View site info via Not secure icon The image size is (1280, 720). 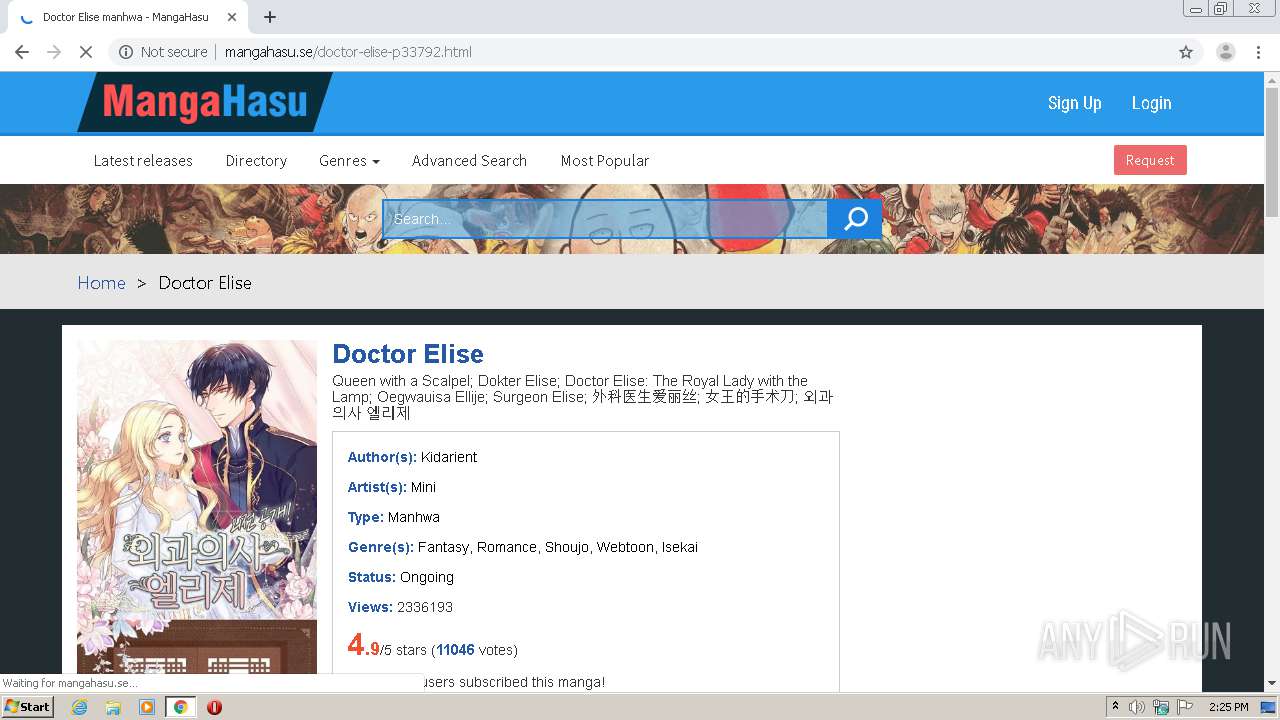click(126, 52)
